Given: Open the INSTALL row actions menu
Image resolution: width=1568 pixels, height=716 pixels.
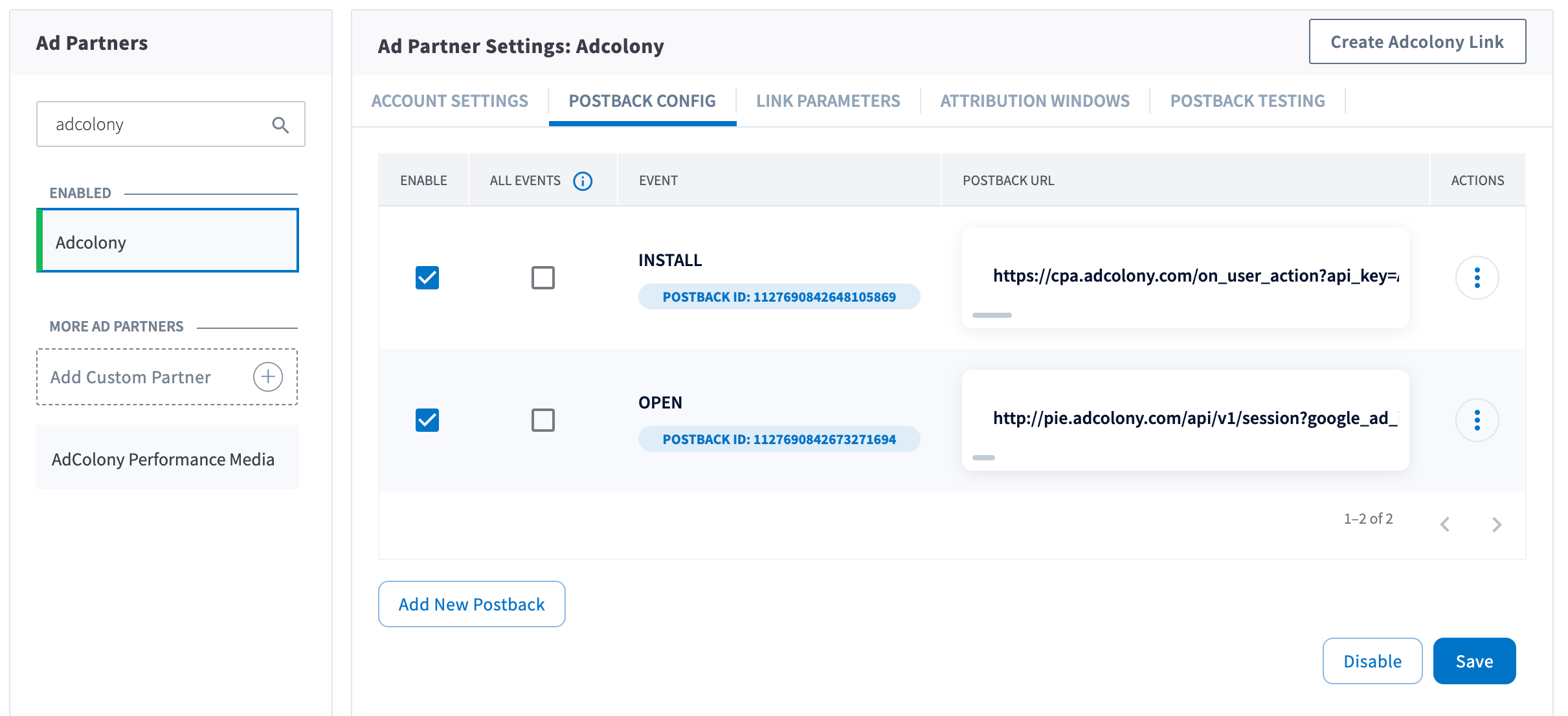Looking at the screenshot, I should 1477,278.
